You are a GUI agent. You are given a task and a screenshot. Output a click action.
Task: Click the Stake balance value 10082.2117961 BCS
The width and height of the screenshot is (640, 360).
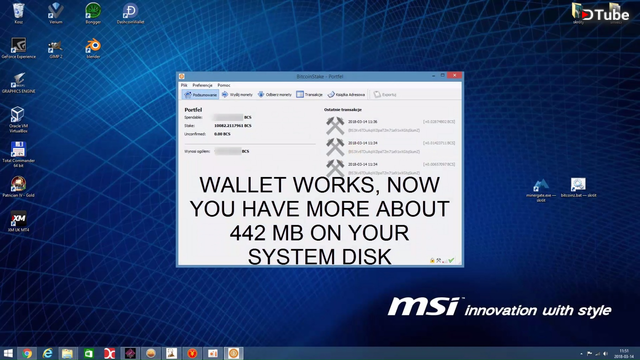click(233, 126)
